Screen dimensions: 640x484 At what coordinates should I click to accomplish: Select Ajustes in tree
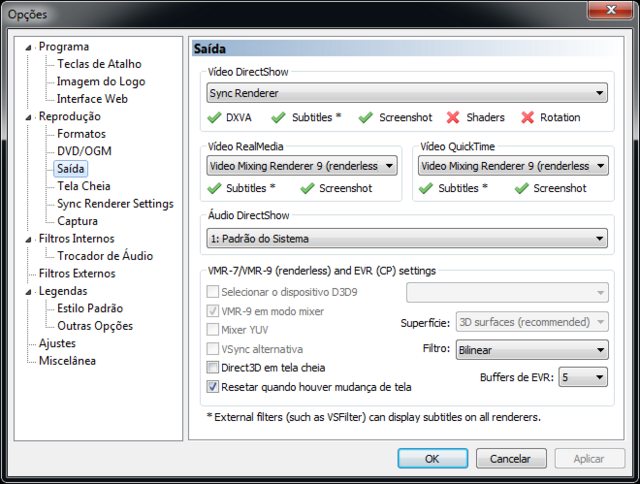(57, 343)
